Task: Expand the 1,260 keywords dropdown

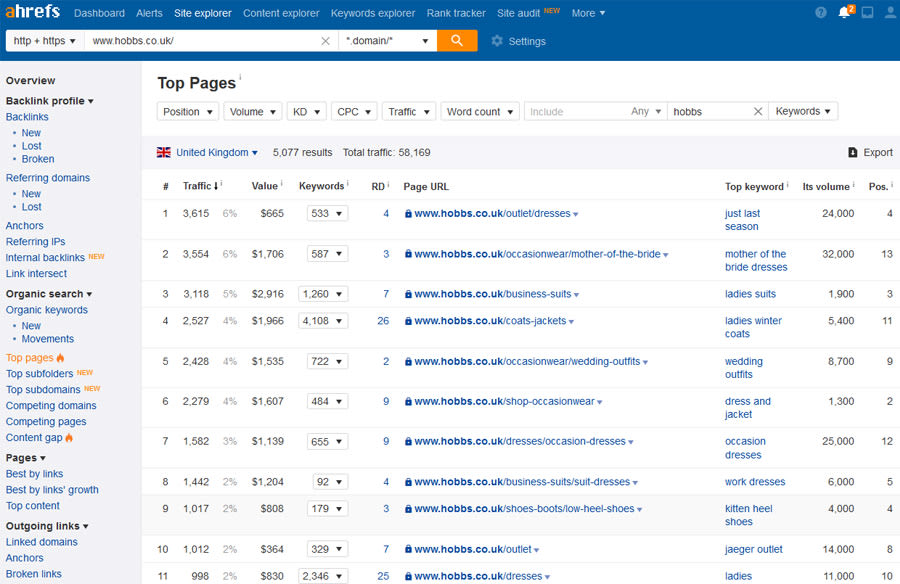Action: pos(323,294)
